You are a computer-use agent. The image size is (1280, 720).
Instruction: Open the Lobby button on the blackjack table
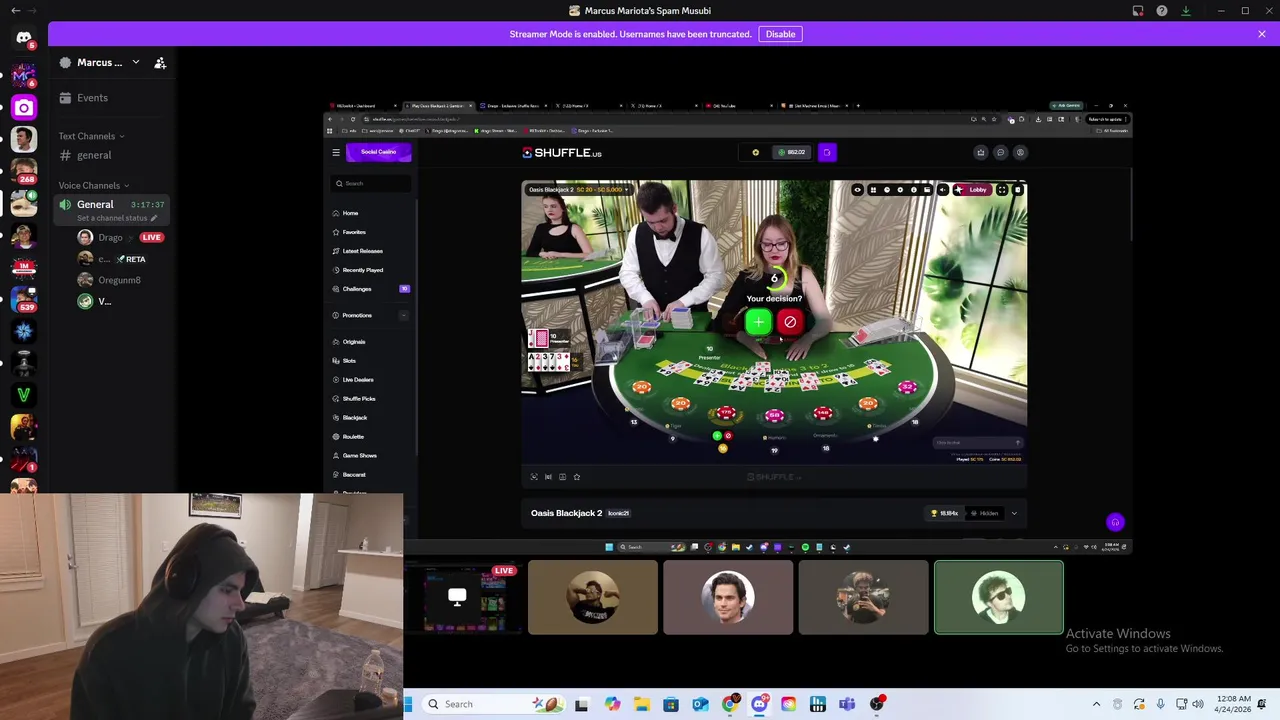coord(972,189)
